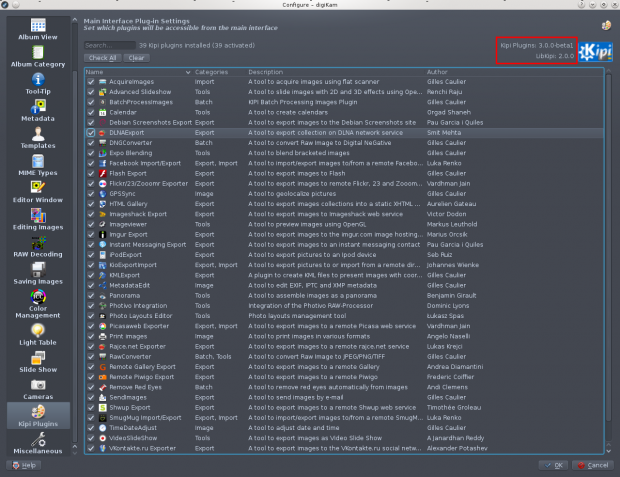Image resolution: width=620 pixels, height=477 pixels.
Task: Sort by Name column header arrow
Action: (188, 72)
